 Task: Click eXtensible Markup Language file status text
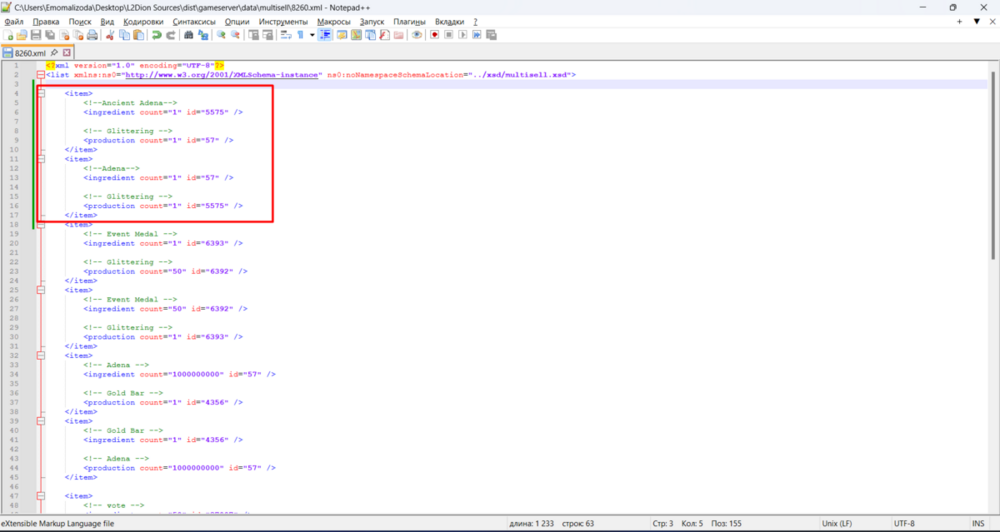point(58,523)
